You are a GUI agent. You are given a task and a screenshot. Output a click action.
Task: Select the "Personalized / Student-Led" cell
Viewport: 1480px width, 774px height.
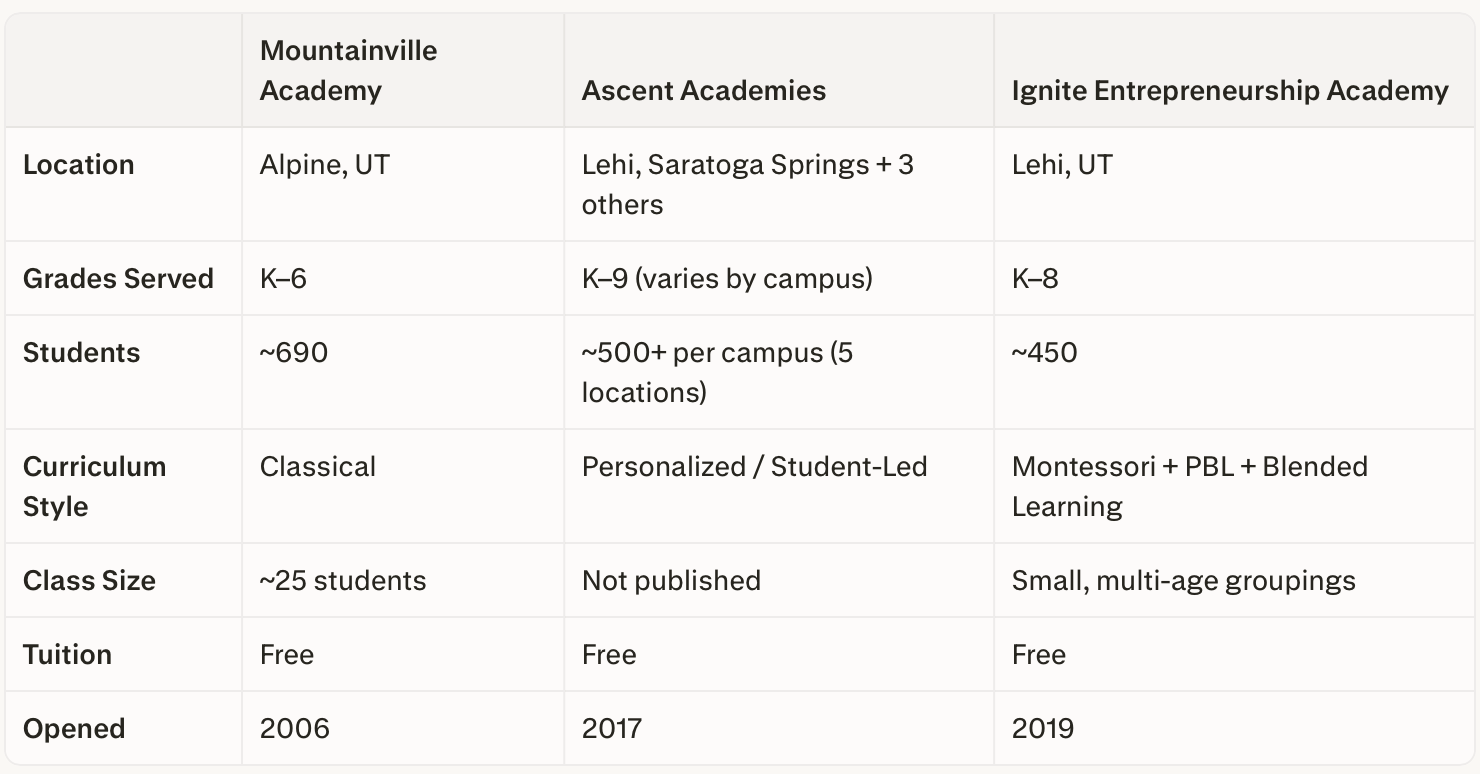pos(754,466)
